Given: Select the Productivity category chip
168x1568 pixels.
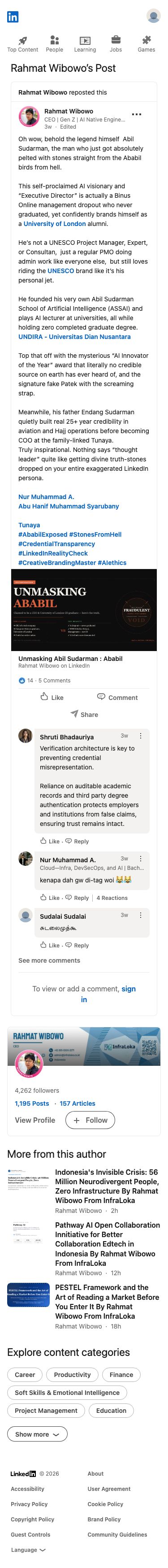Looking at the screenshot, I should point(73,1374).
